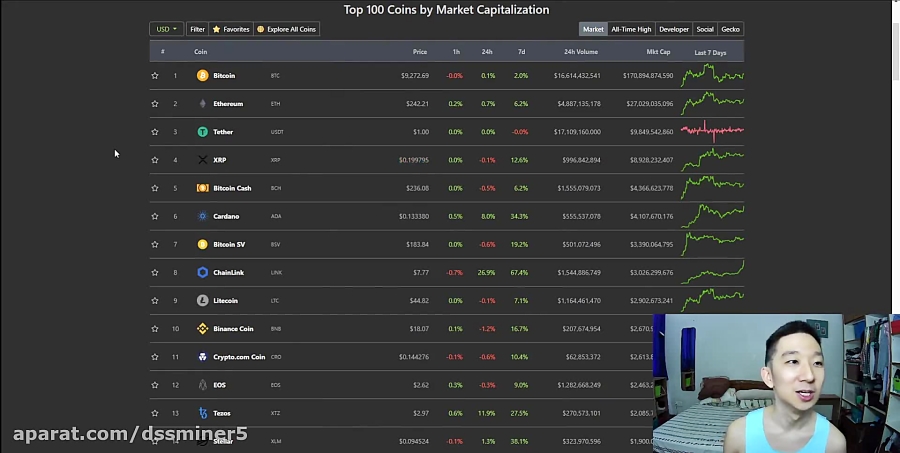This screenshot has width=900, height=453.
Task: Click the ChainLink 7-day sparkline chart
Action: [x=712, y=272]
